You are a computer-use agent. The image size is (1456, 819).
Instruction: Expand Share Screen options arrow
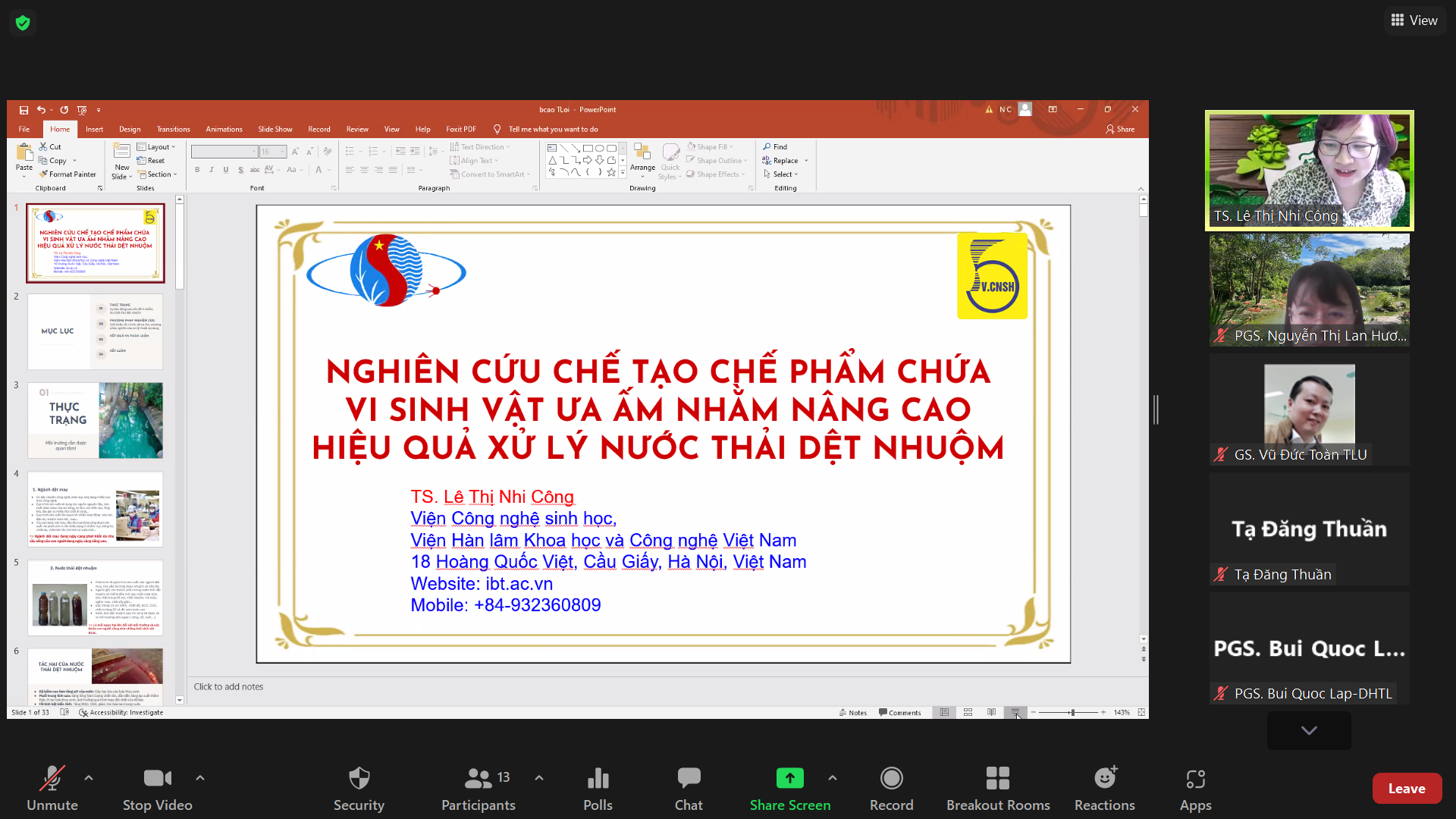[833, 778]
